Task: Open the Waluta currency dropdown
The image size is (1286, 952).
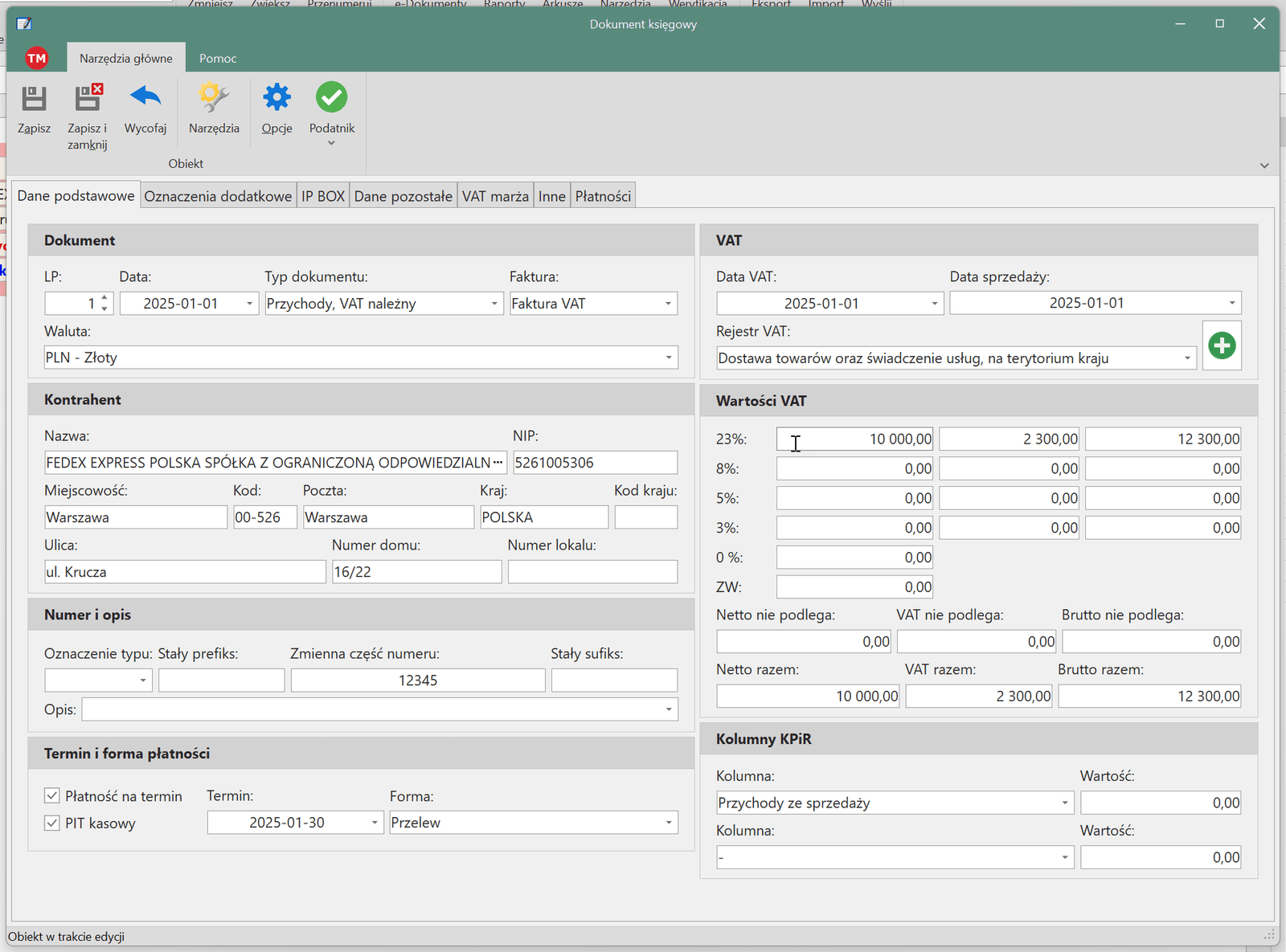Action: (x=668, y=358)
